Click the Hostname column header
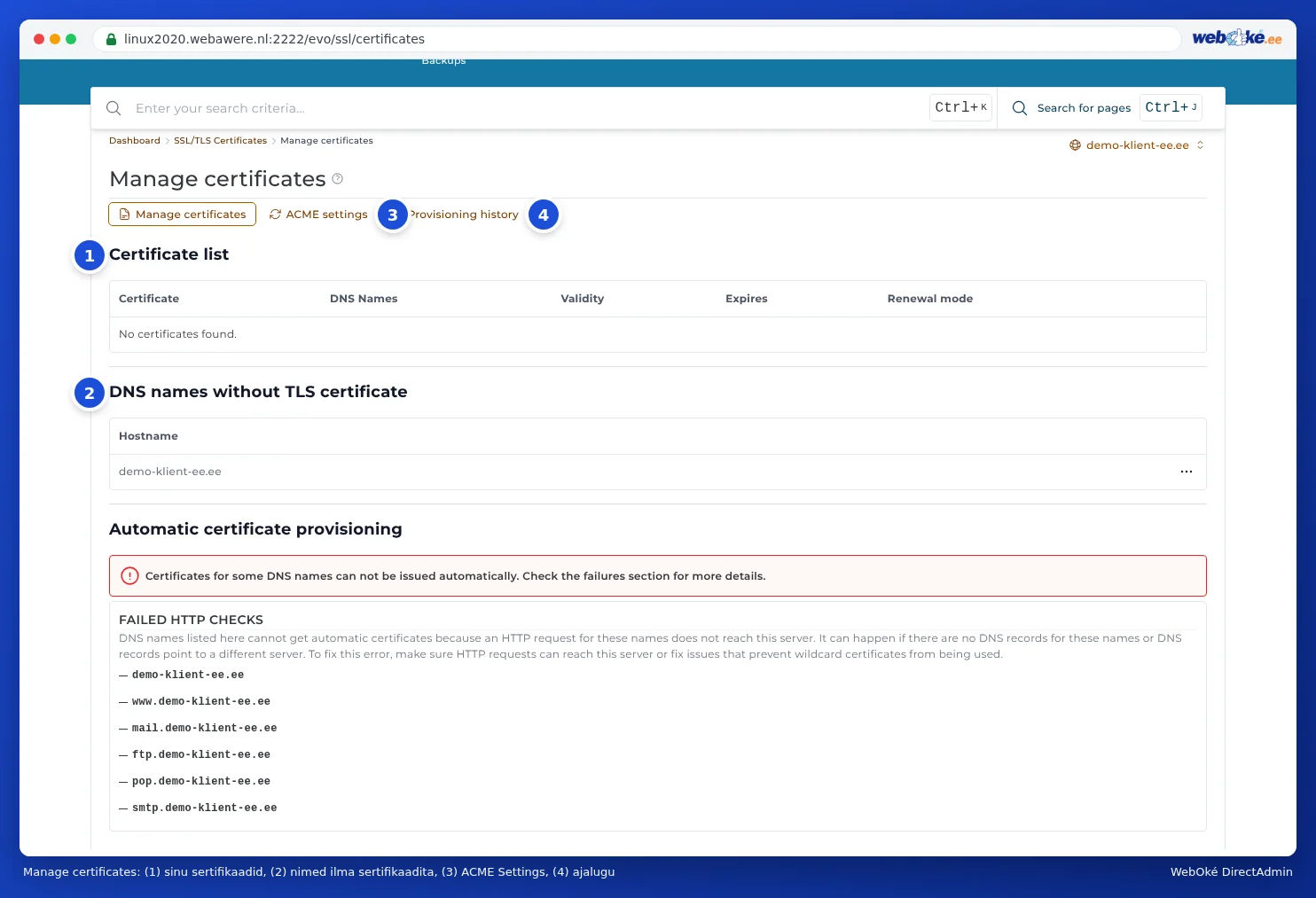1316x898 pixels. pos(148,436)
